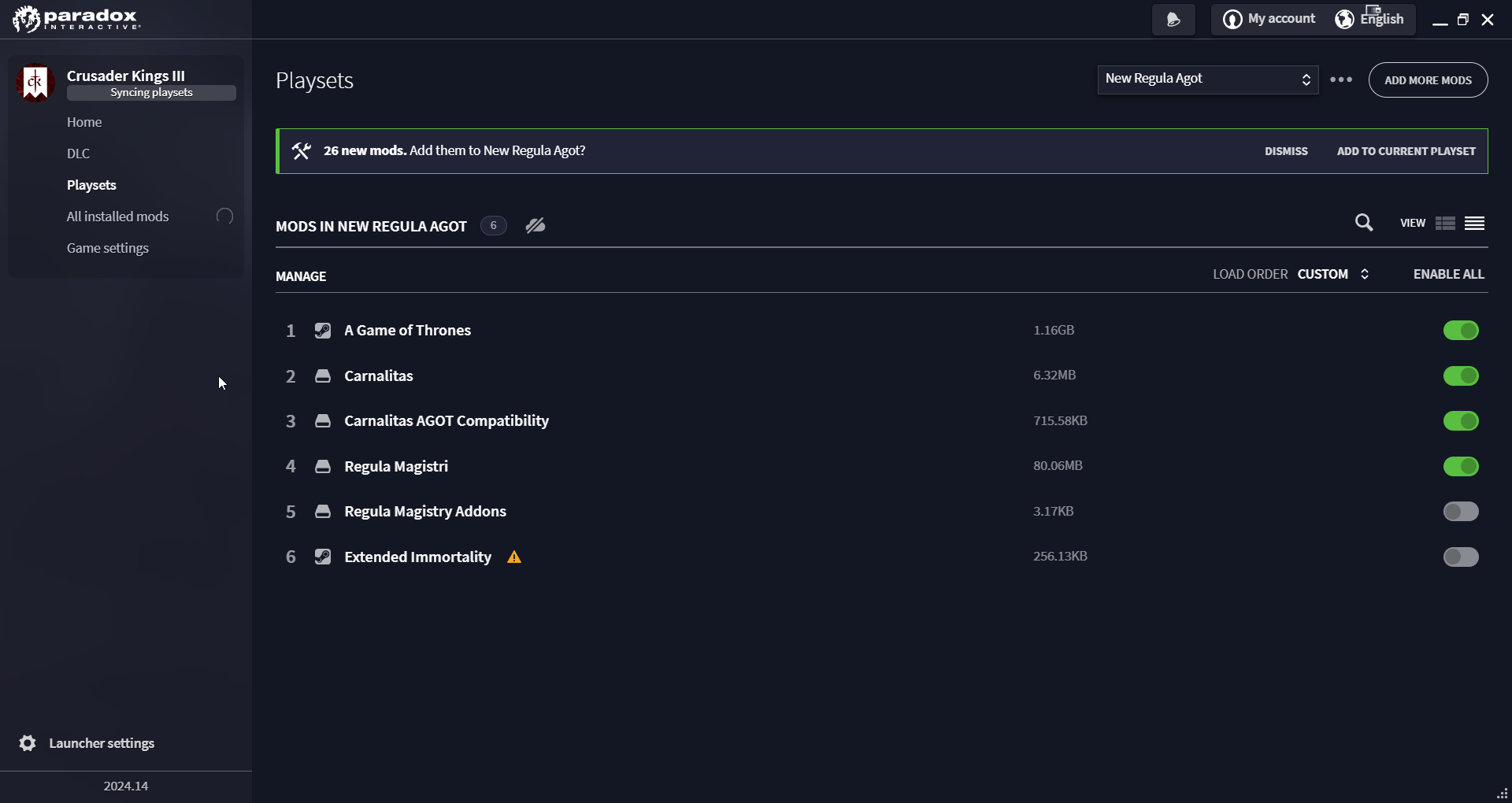Open the notifications megaphone icon
The height and width of the screenshot is (803, 1512).
[1173, 20]
